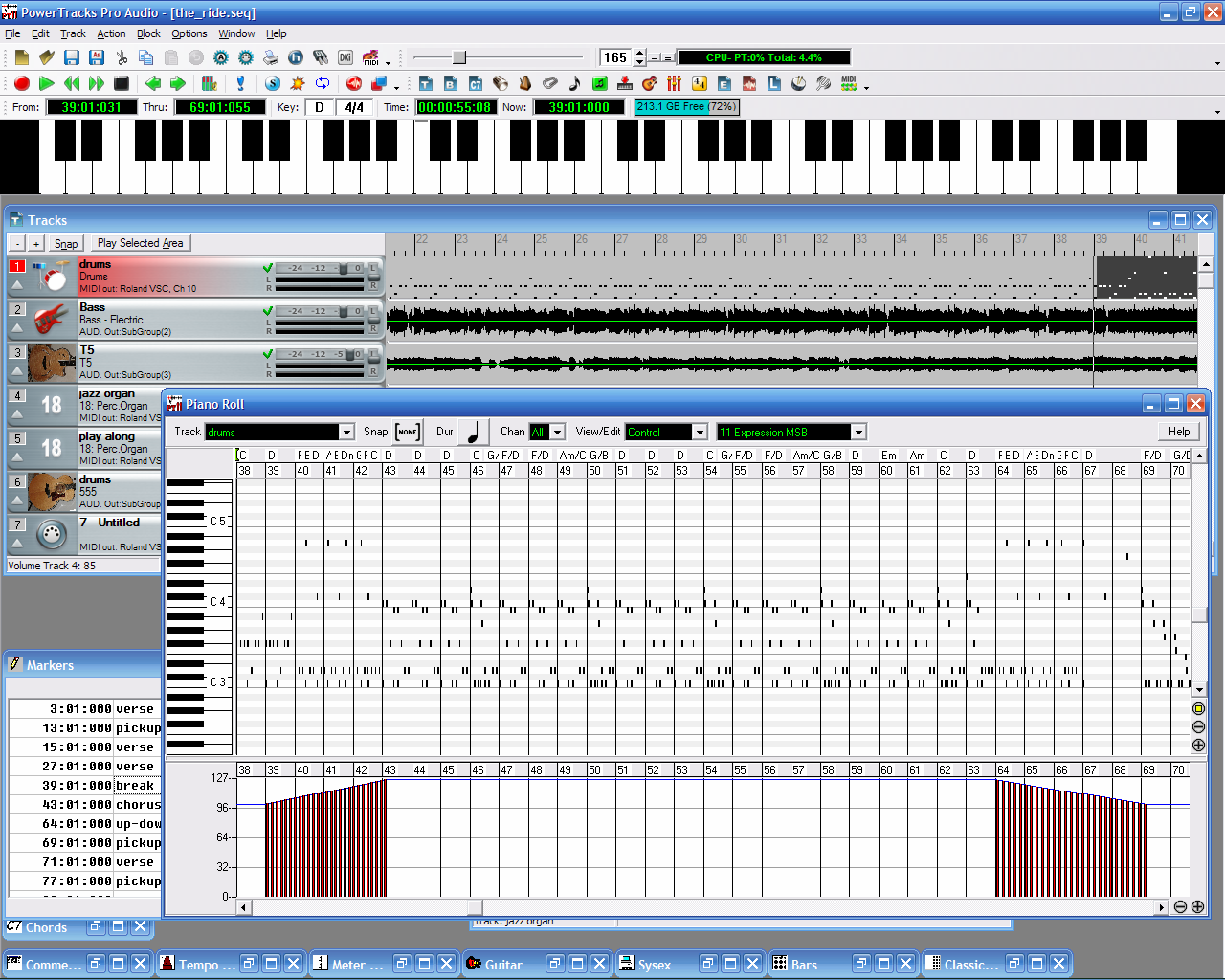Expand the MIDI toolbar icon dropdown arrow

pos(866,87)
